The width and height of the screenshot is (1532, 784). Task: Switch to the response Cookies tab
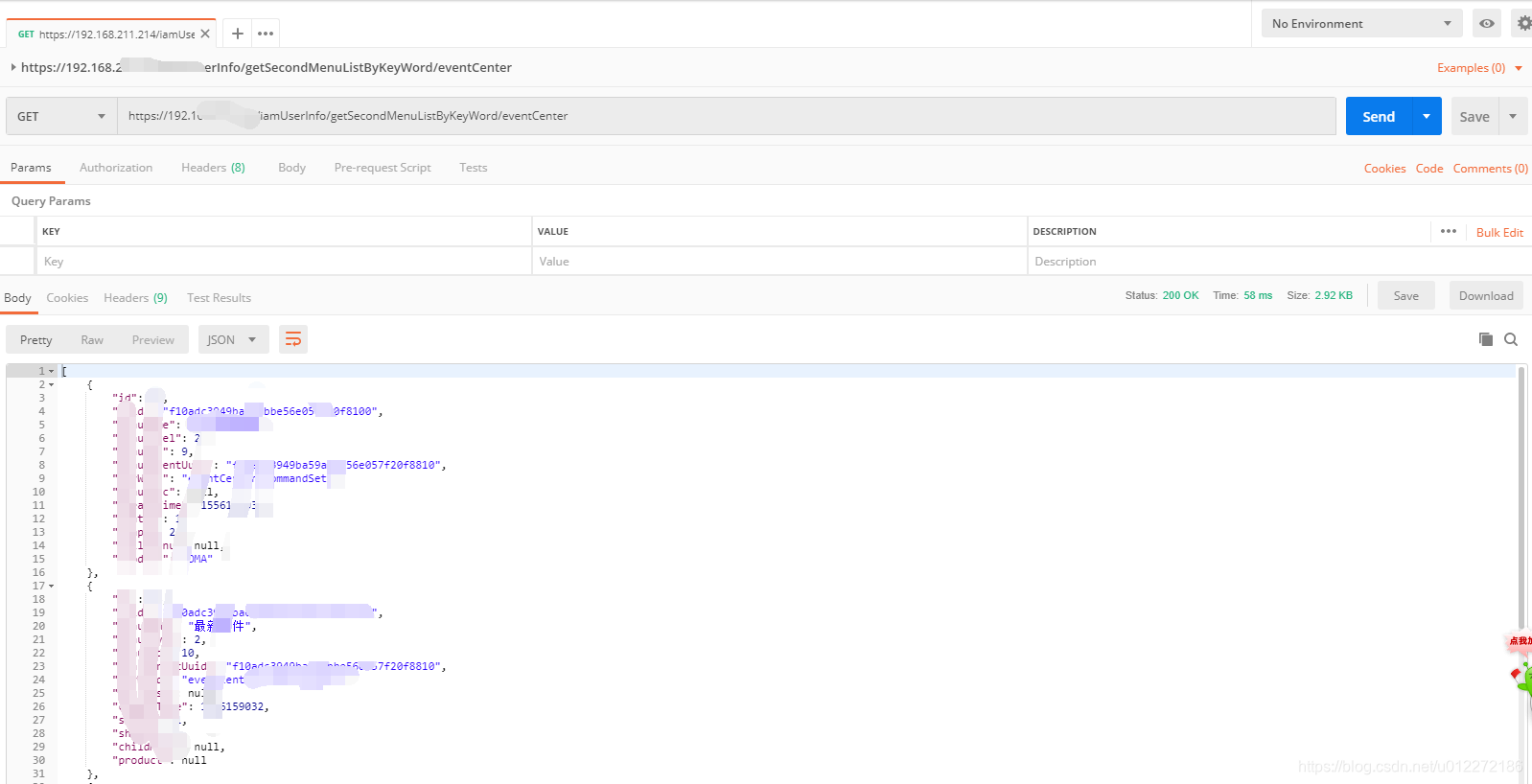[67, 297]
